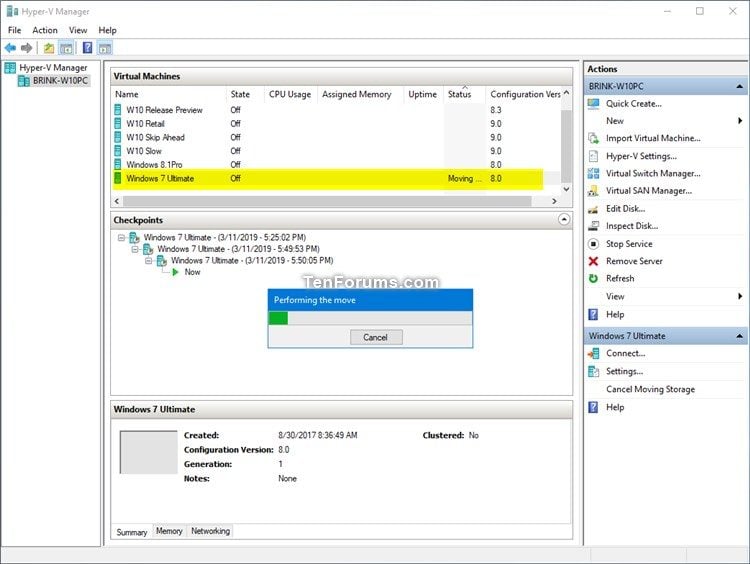This screenshot has width=750, height=564.
Task: Click the Inspect Disk icon
Action: point(593,226)
